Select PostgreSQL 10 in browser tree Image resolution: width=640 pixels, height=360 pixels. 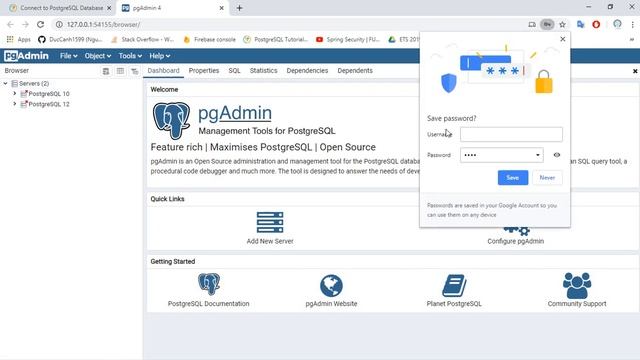[x=49, y=93]
